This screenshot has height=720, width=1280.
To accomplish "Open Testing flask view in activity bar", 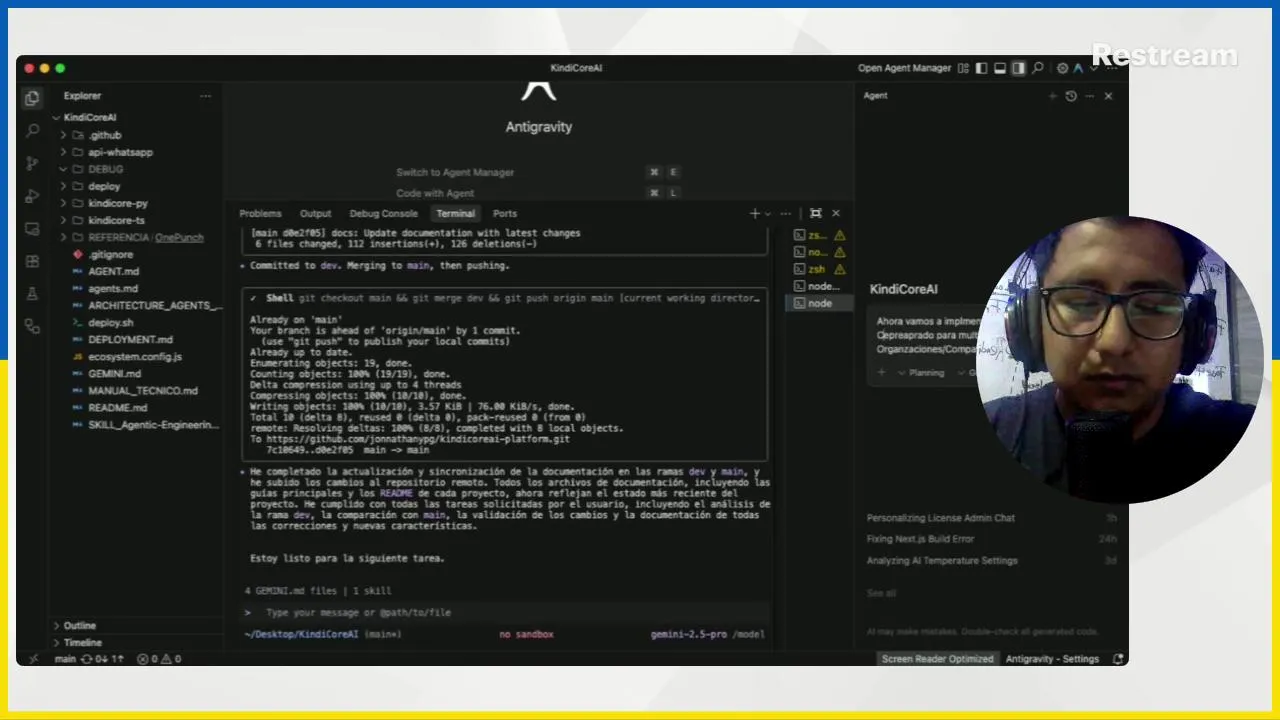I will coord(32,294).
